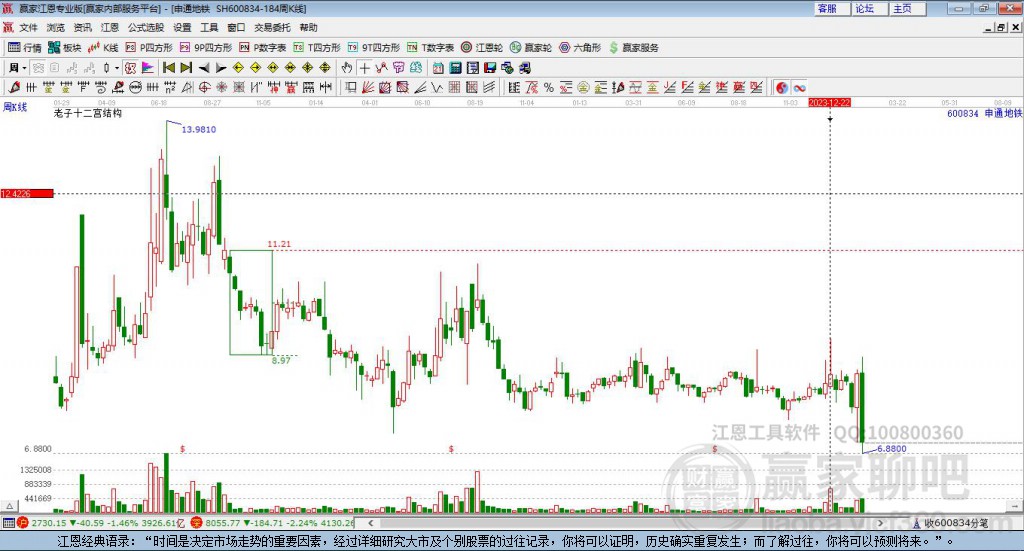Click the 客服 customer service button

click(x=831, y=8)
